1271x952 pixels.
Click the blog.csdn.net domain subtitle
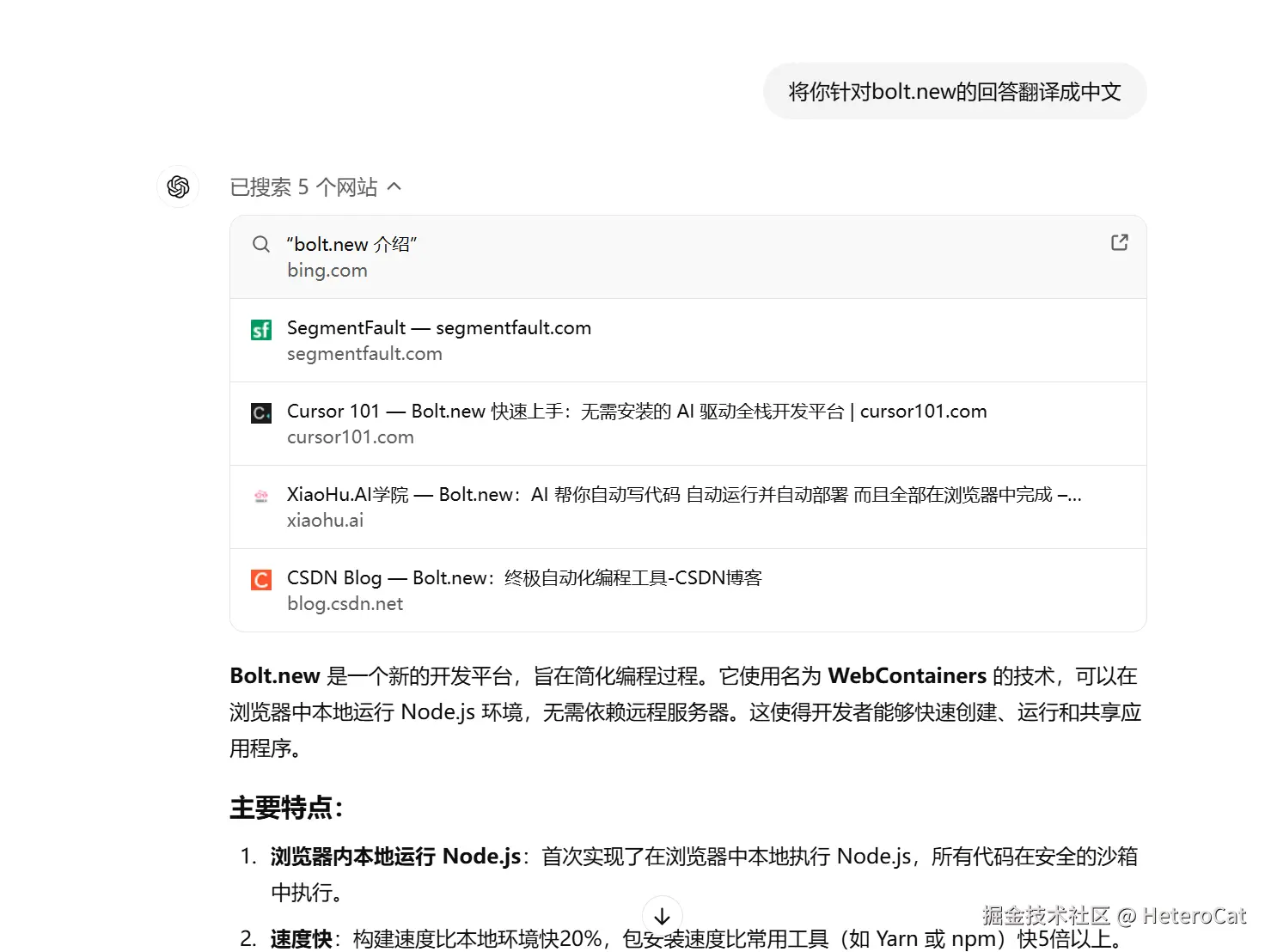coord(345,603)
